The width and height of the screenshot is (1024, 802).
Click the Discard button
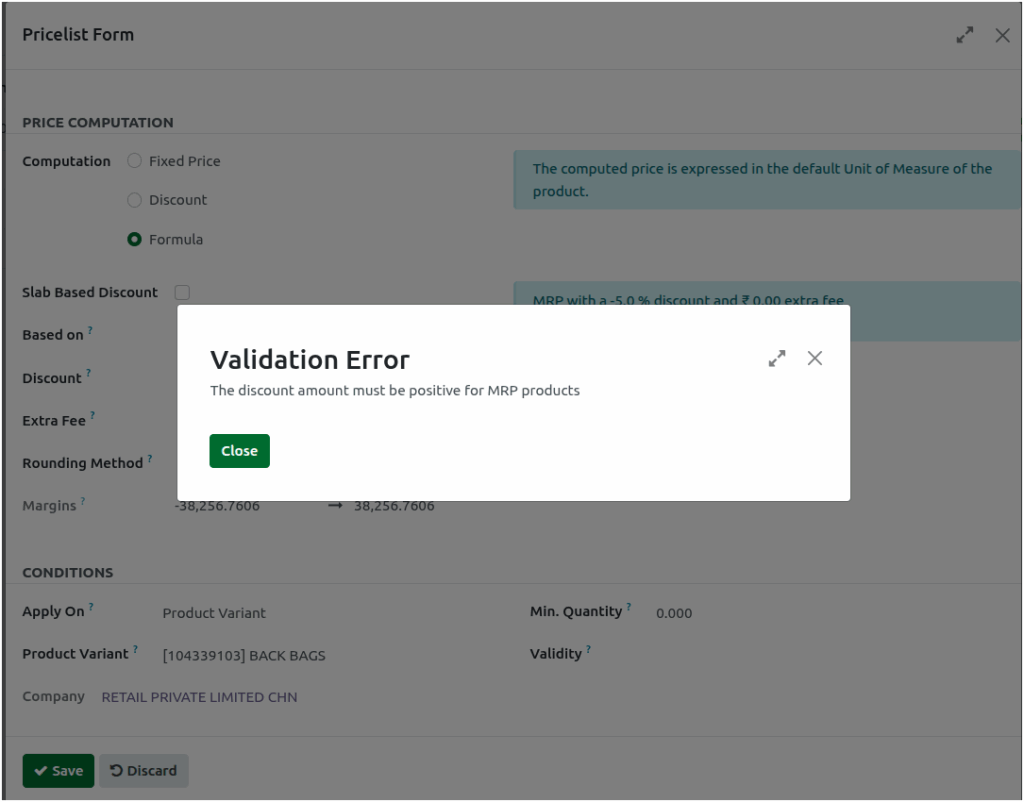click(x=143, y=770)
